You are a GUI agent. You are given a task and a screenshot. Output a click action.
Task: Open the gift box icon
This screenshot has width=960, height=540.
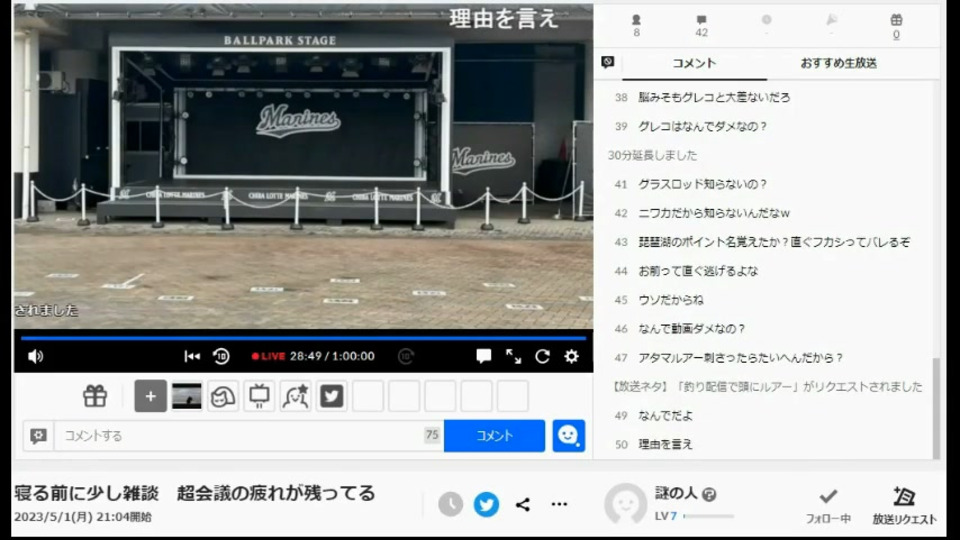[95, 396]
